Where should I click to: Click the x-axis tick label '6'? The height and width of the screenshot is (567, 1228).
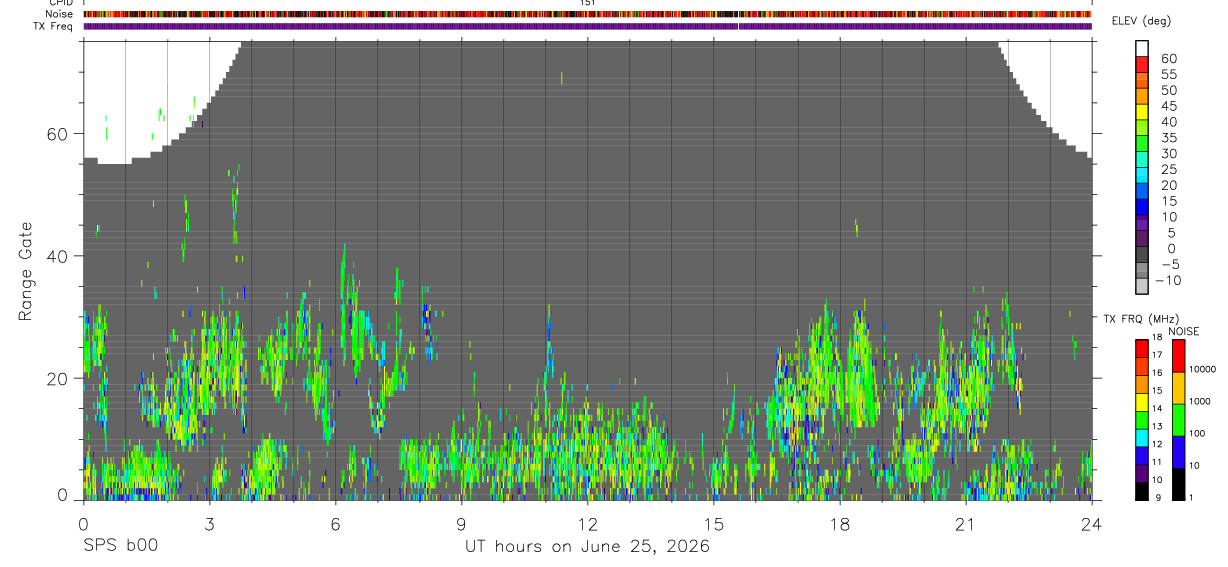pyautogui.click(x=335, y=524)
